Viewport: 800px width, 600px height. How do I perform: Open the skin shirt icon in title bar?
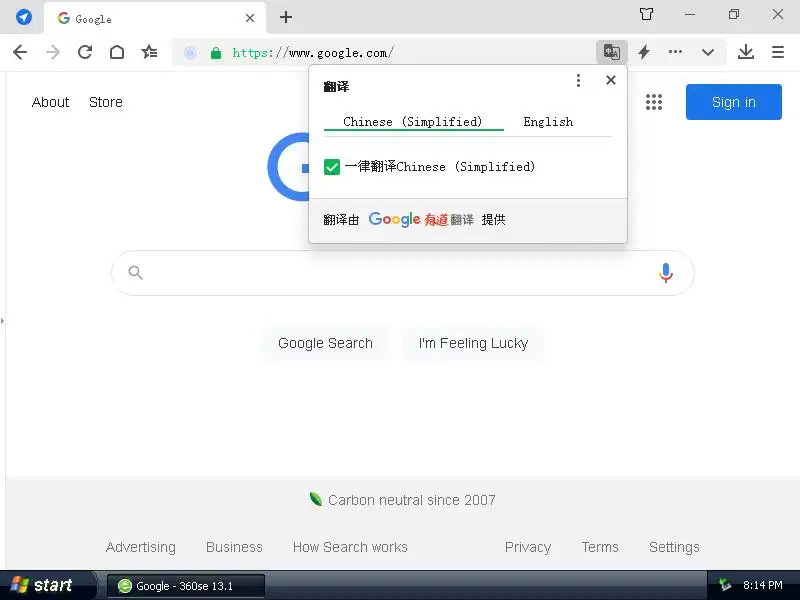646,14
